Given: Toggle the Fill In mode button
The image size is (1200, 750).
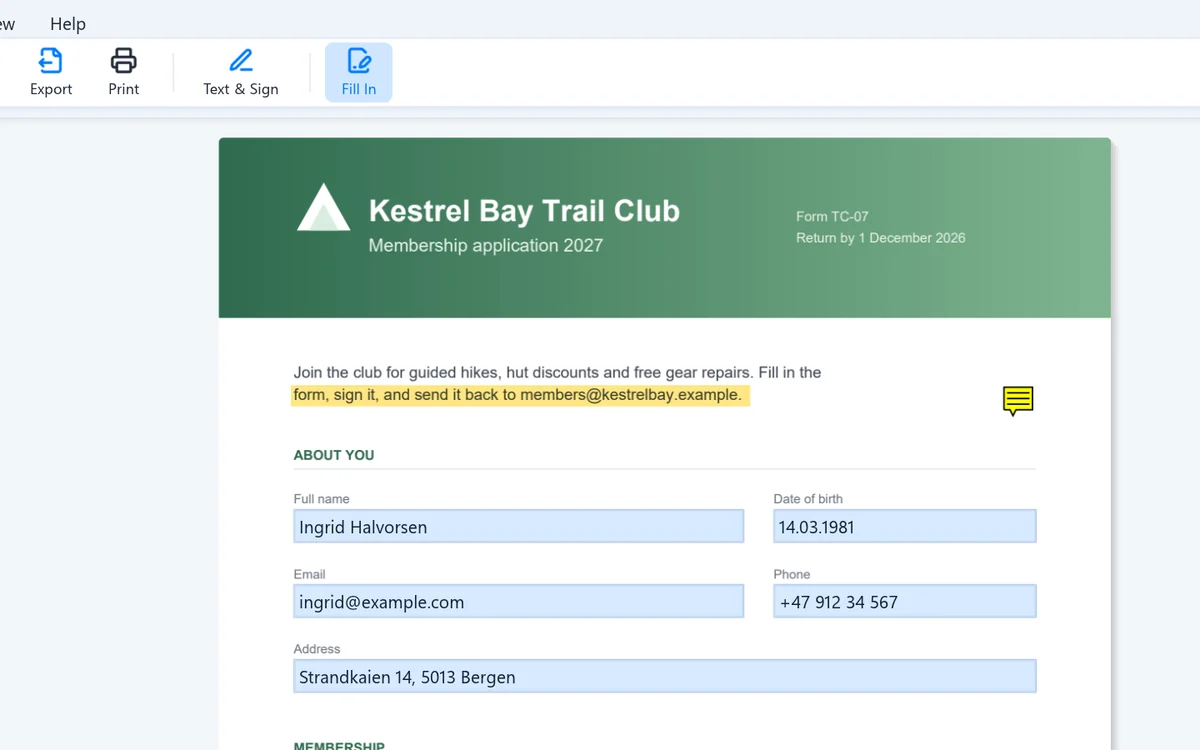Looking at the screenshot, I should [x=359, y=72].
